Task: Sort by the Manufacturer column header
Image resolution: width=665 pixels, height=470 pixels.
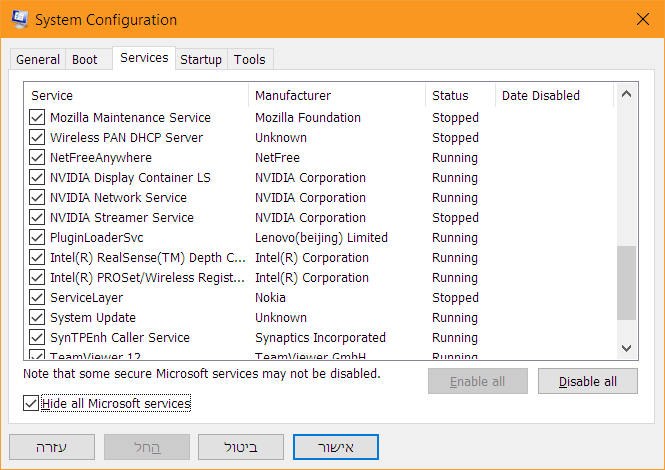Action: [337, 95]
